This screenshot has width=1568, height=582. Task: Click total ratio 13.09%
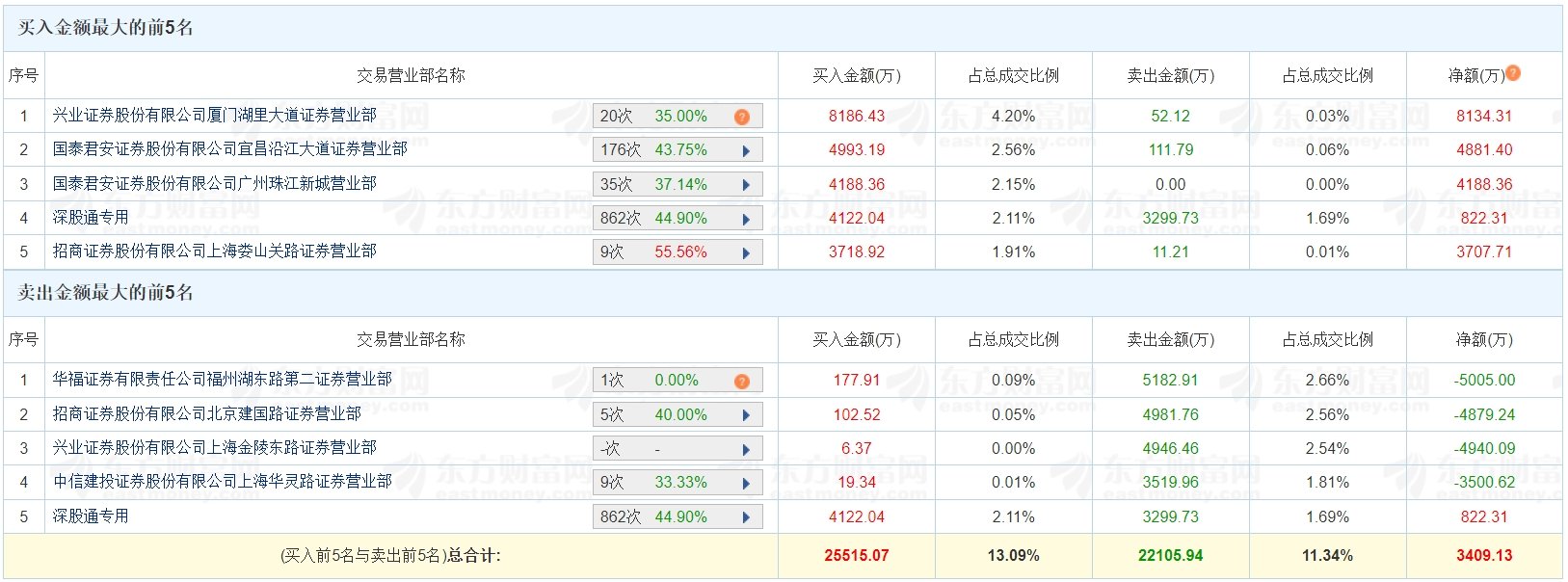point(1014,555)
